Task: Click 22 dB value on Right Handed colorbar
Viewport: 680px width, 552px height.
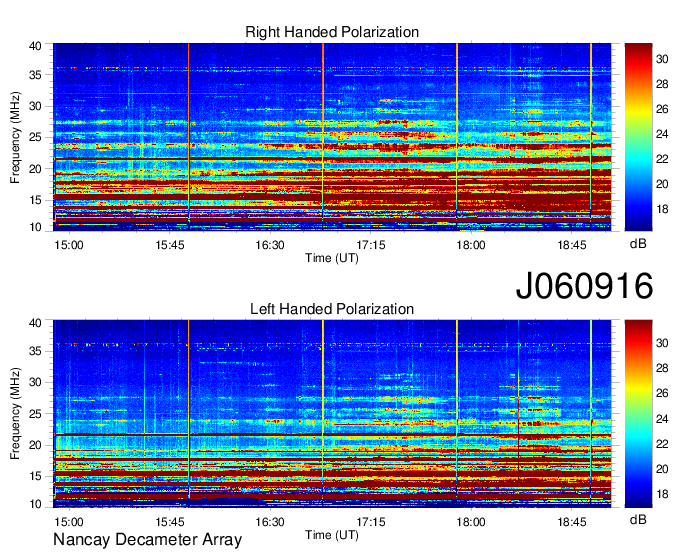Action: coord(662,159)
